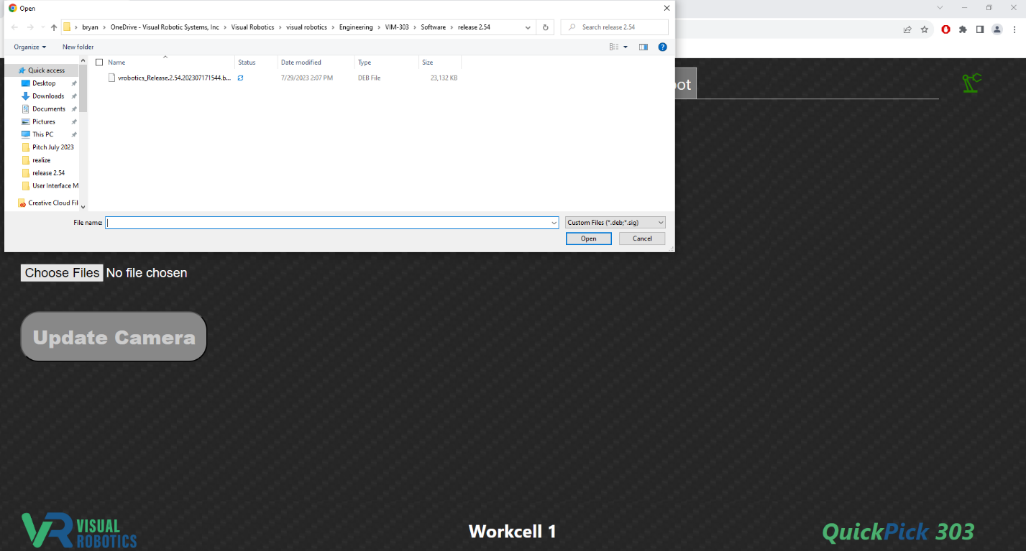Click the Search release 2.54 box

click(x=615, y=27)
